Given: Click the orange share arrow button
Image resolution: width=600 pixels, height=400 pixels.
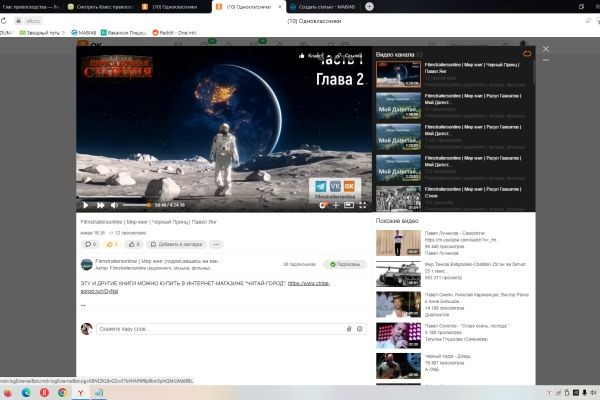Looking at the screenshot, I should point(111,244).
